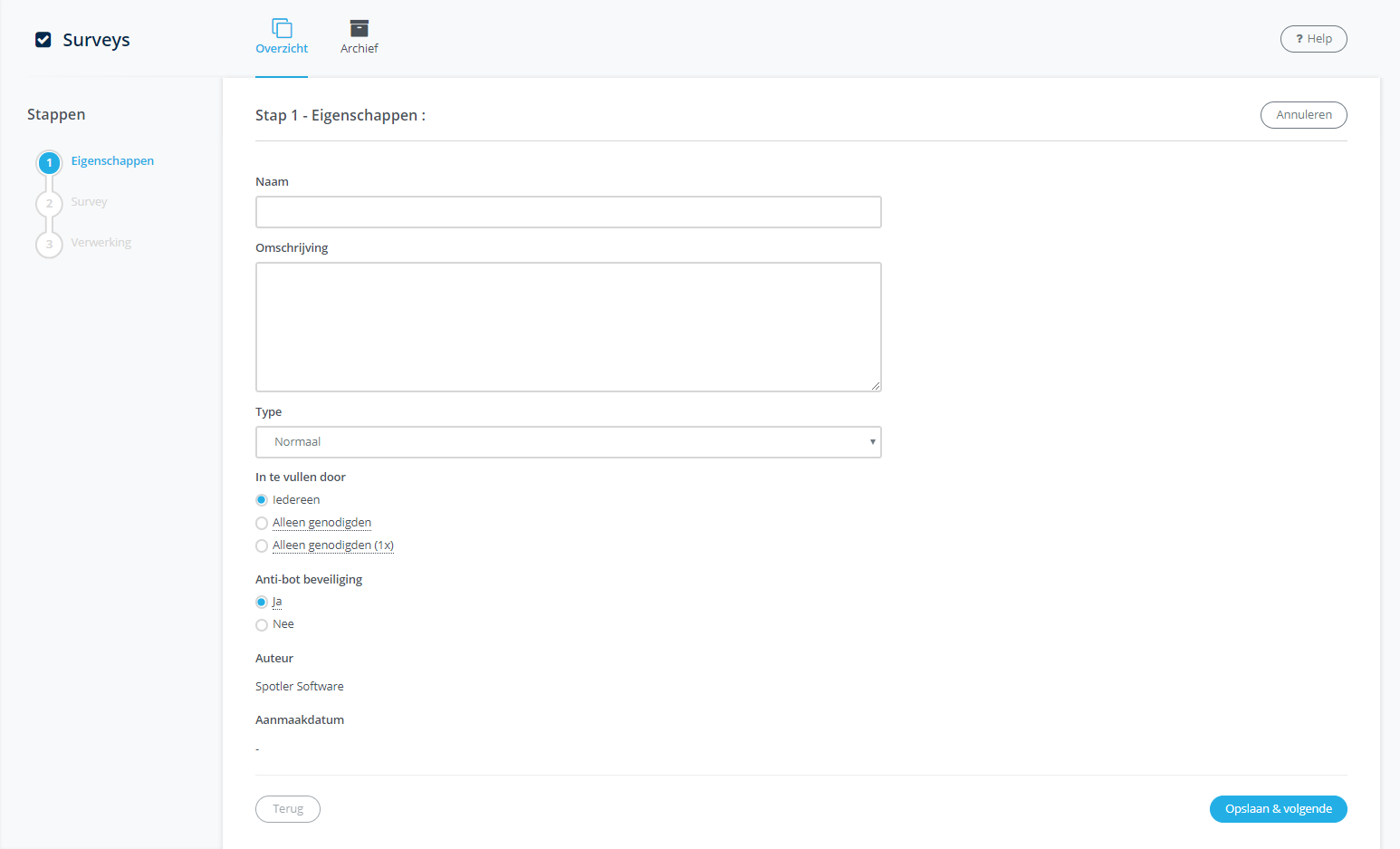The height and width of the screenshot is (849, 1400).
Task: Click inside the Omschrijving text area
Action: tap(568, 327)
